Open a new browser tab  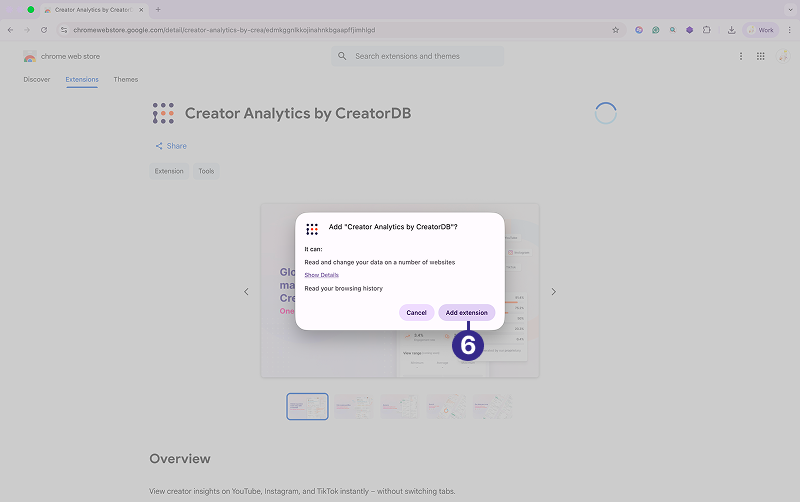158,10
